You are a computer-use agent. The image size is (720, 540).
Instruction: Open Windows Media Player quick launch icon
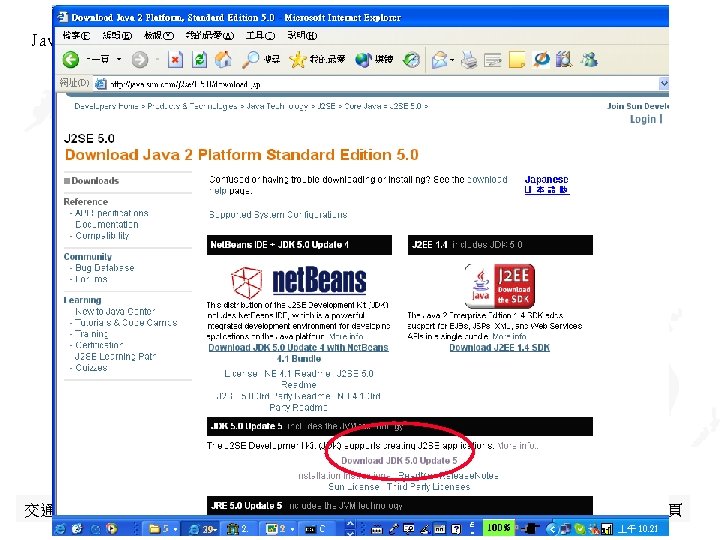point(111,529)
